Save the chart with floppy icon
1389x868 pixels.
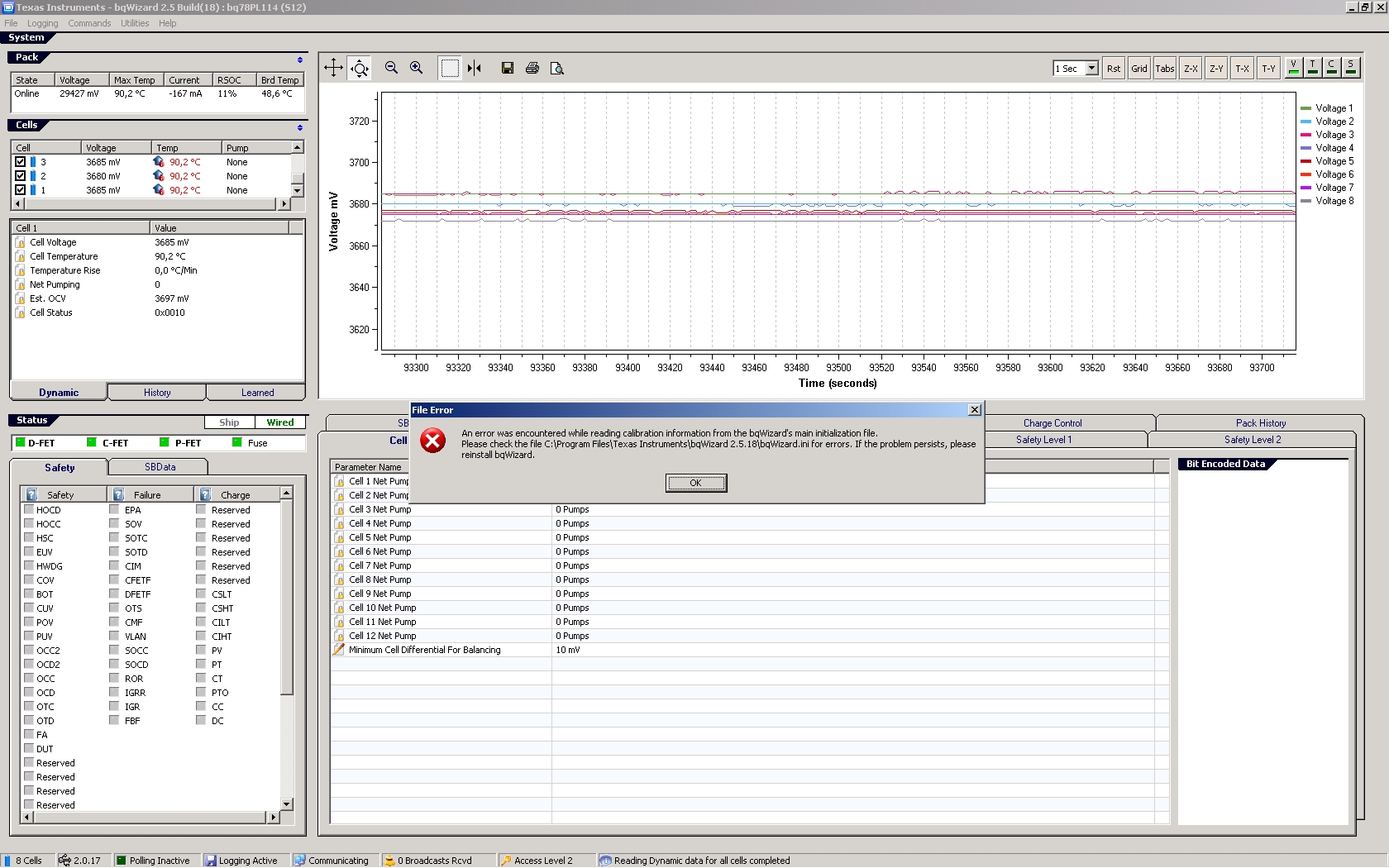(508, 68)
